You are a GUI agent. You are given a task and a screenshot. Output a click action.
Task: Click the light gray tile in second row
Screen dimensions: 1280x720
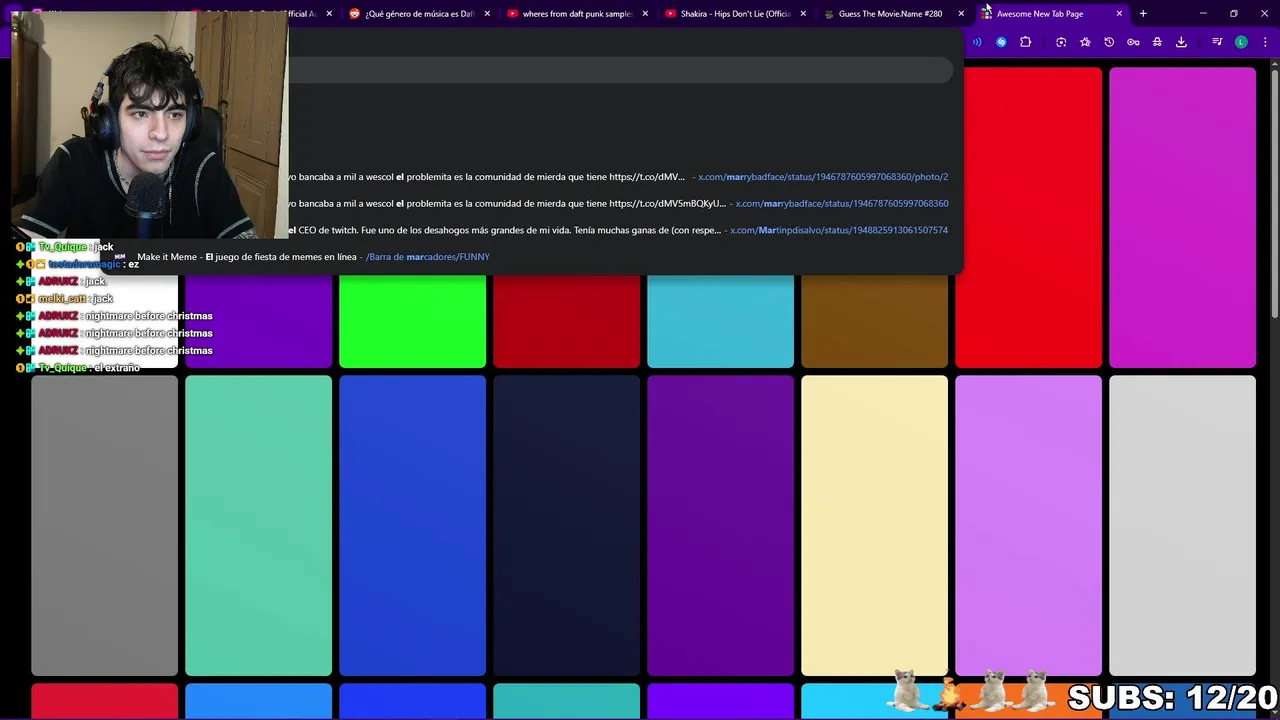1182,526
